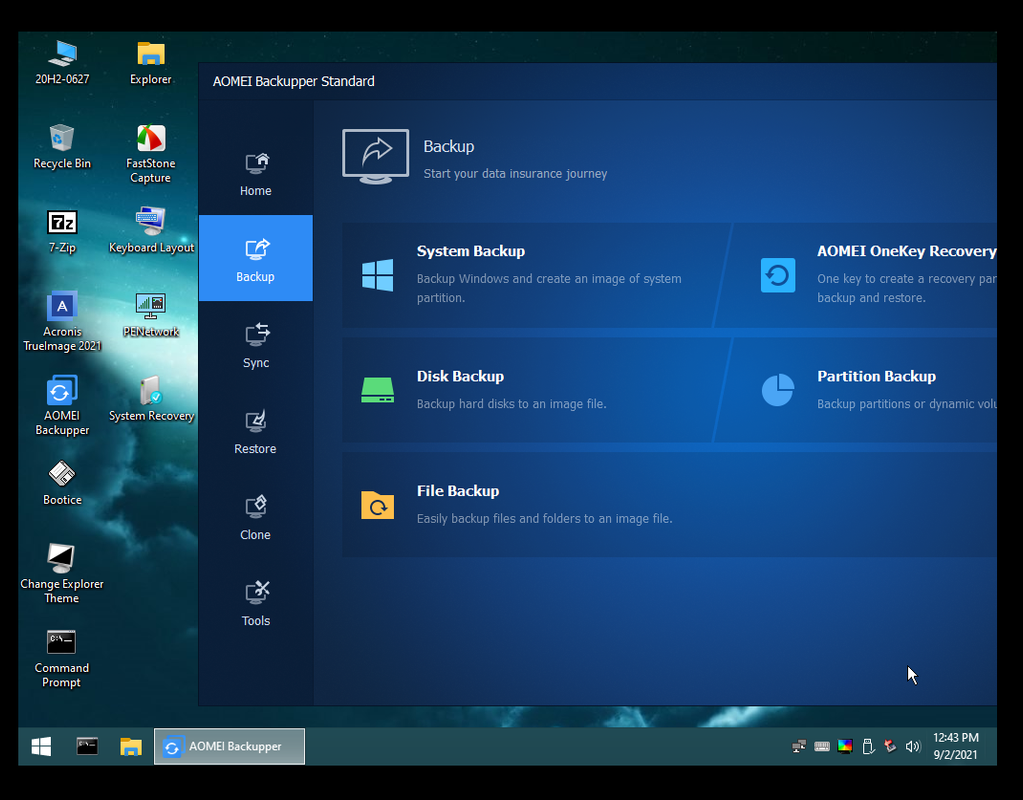The height and width of the screenshot is (800, 1023).
Task: Select the FastStone Capture desktop icon
Action: [150, 153]
